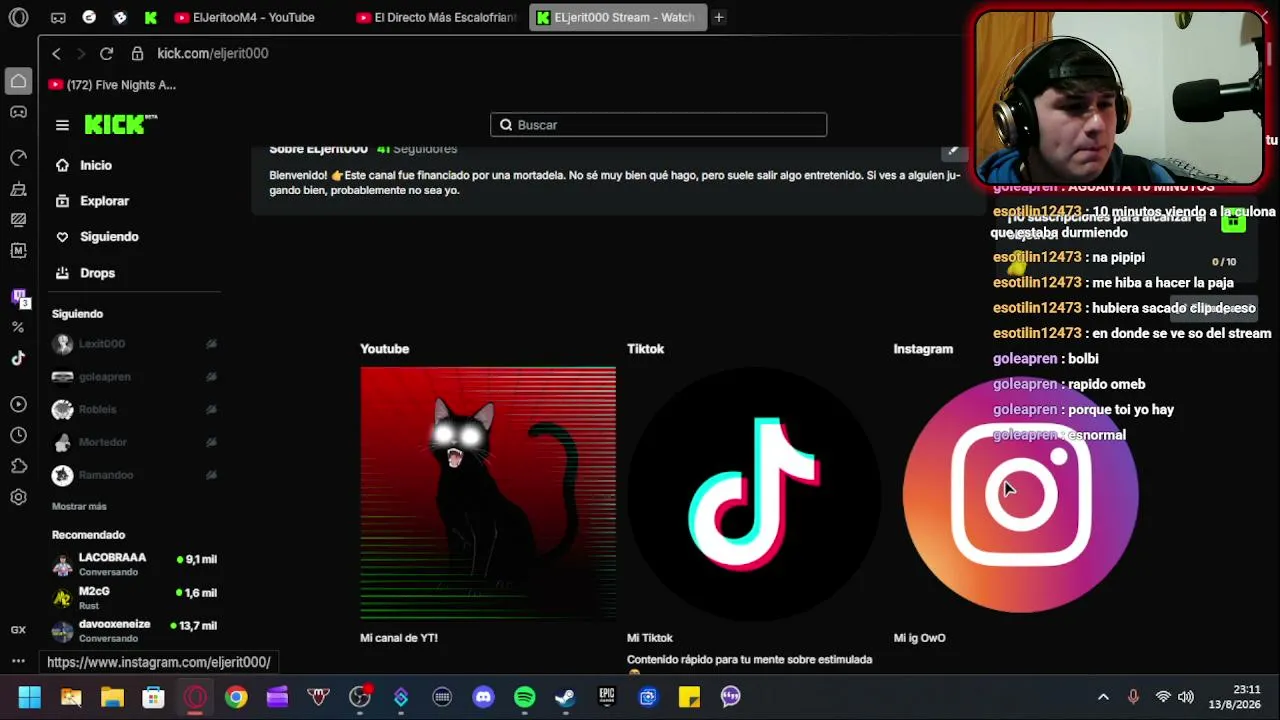1280x720 pixels.
Task: Click the Mi ig OwO caption
Action: (919, 638)
